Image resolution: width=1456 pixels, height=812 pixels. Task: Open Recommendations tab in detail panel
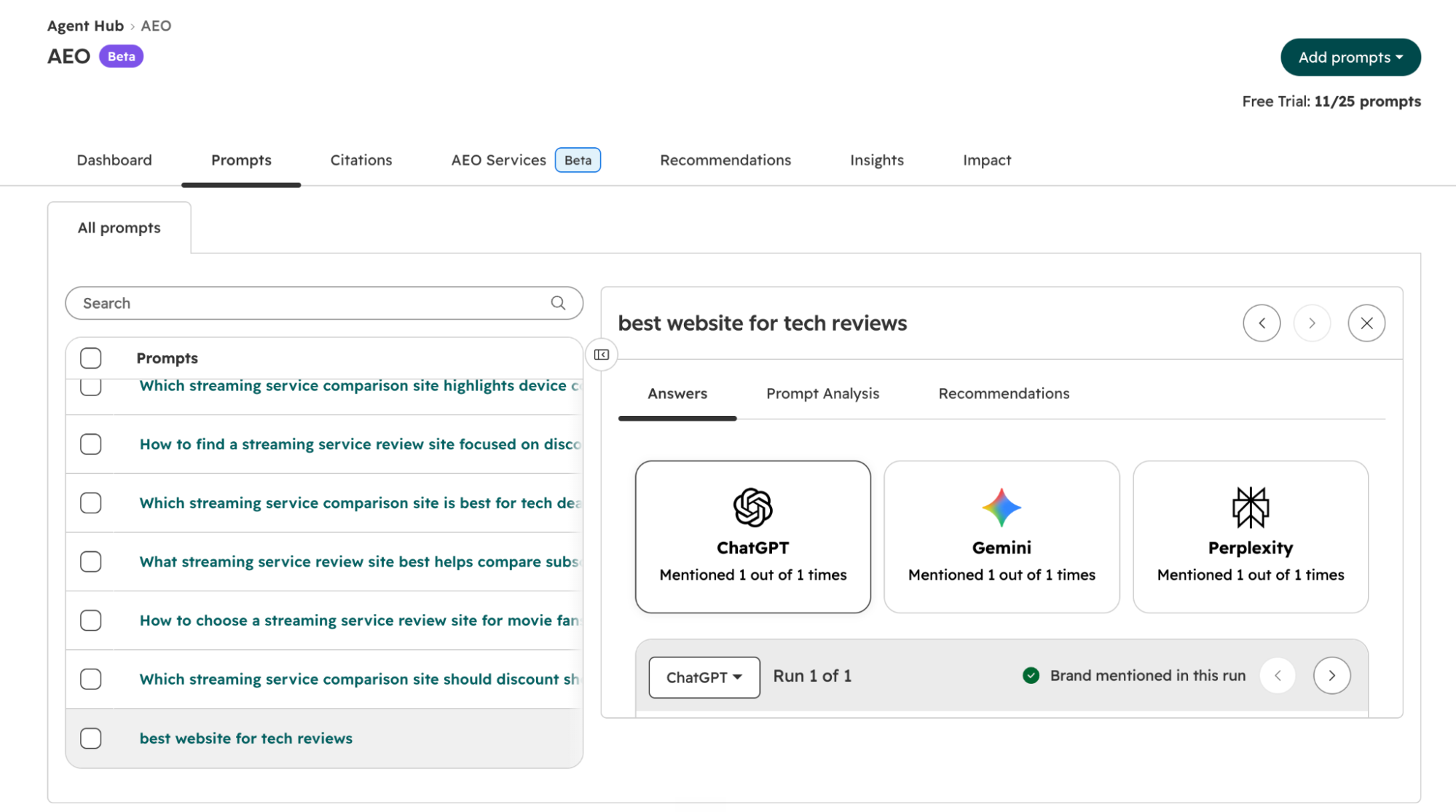click(1004, 393)
